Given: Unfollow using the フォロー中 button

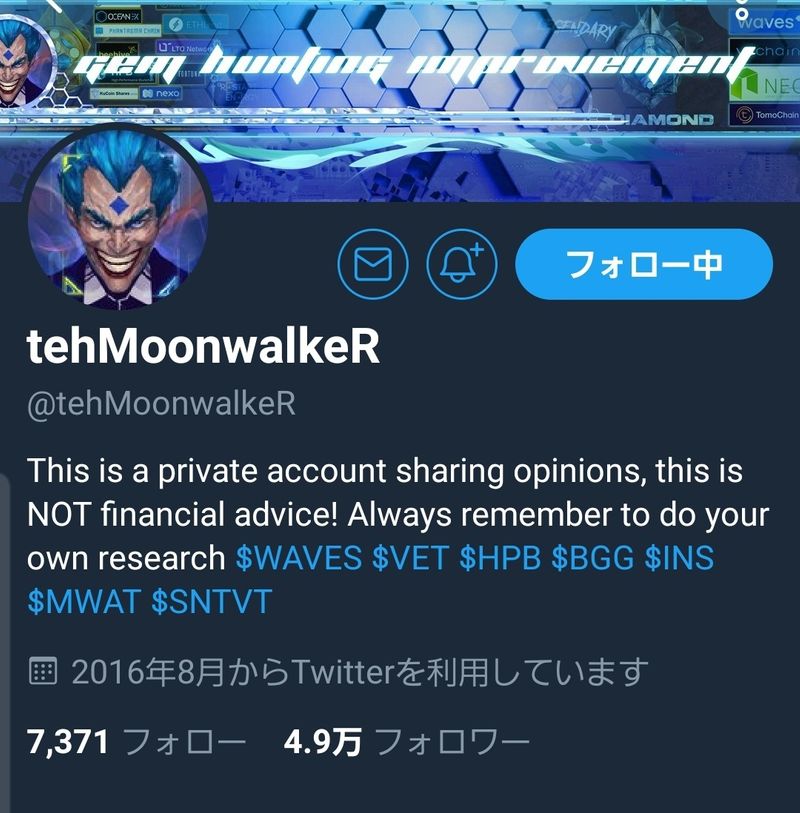Looking at the screenshot, I should click(644, 264).
